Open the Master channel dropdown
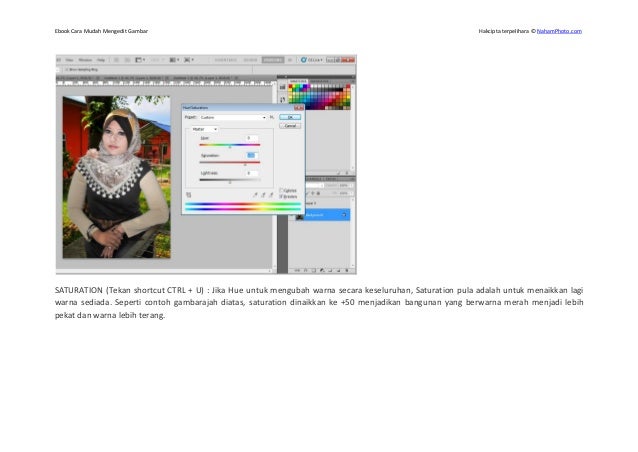638x452 pixels. [205, 129]
